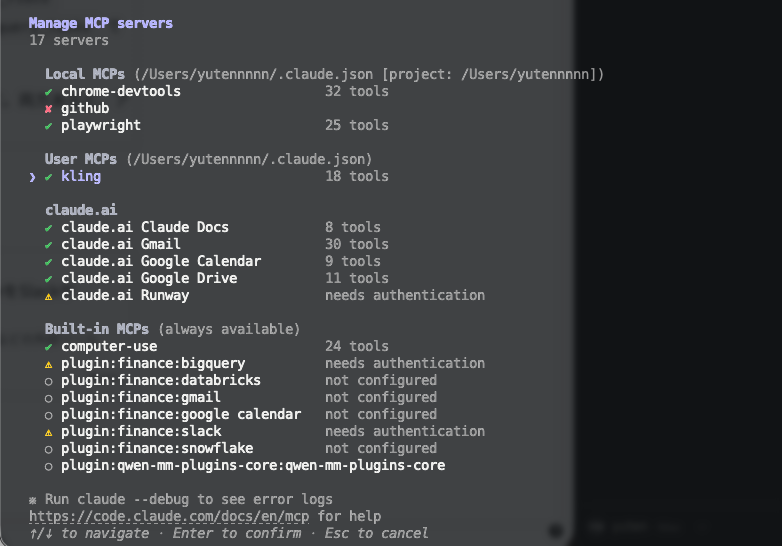Click the circle icon beside plugin:finance:databricks
This screenshot has width=782, height=546.
click(x=48, y=381)
